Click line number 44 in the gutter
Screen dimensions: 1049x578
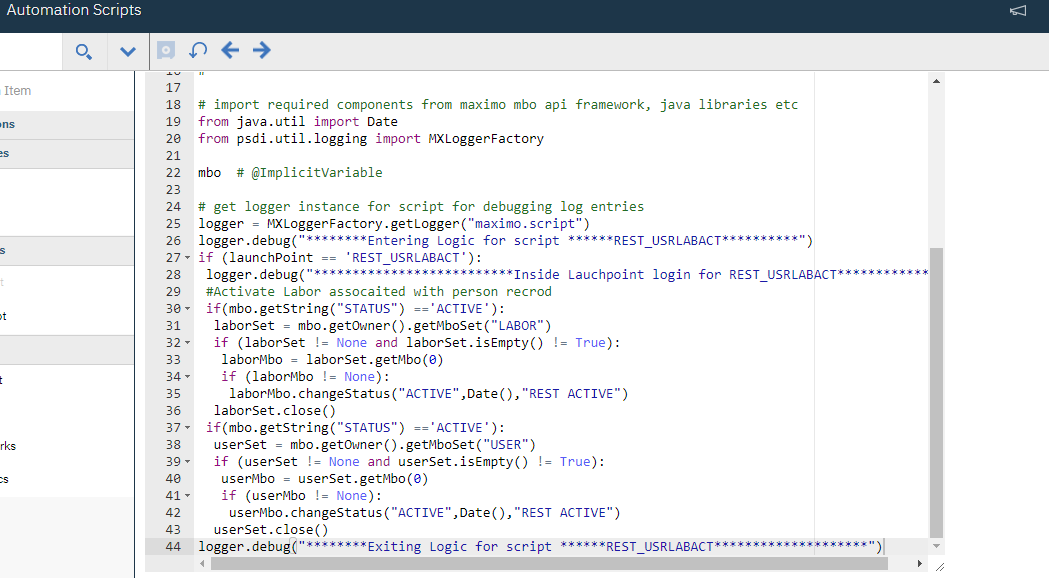172,546
